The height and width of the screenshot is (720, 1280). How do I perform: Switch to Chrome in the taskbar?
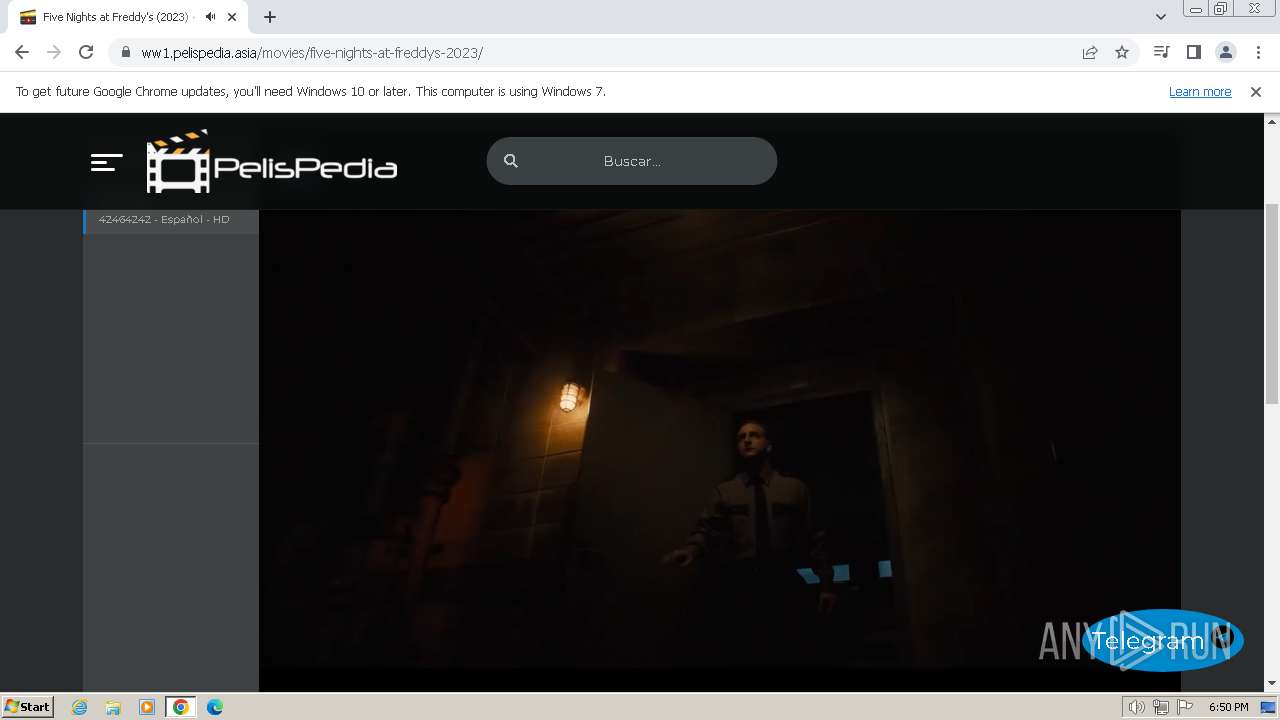pyautogui.click(x=181, y=707)
